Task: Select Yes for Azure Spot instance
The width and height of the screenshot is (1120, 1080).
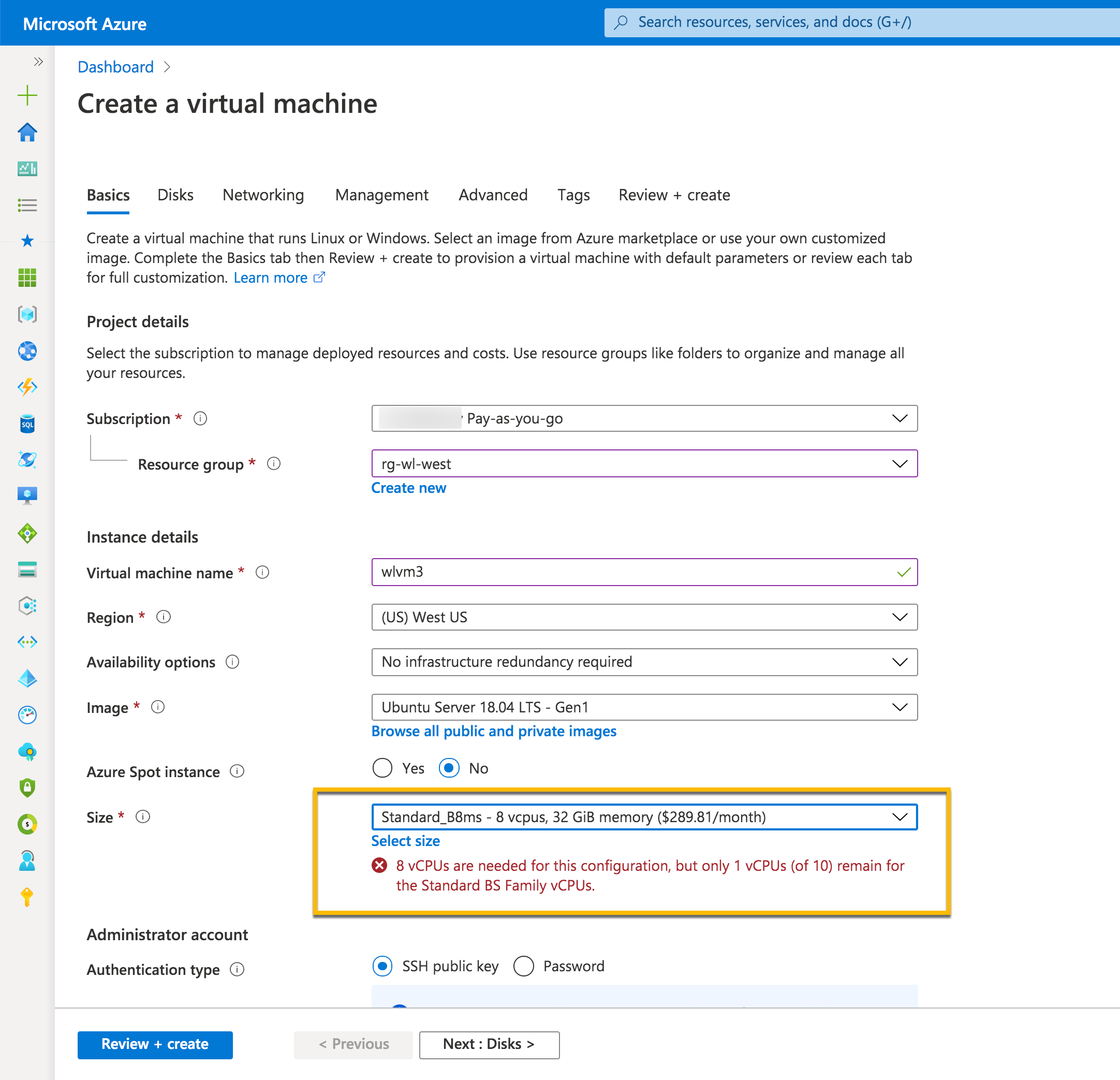Action: (382, 768)
